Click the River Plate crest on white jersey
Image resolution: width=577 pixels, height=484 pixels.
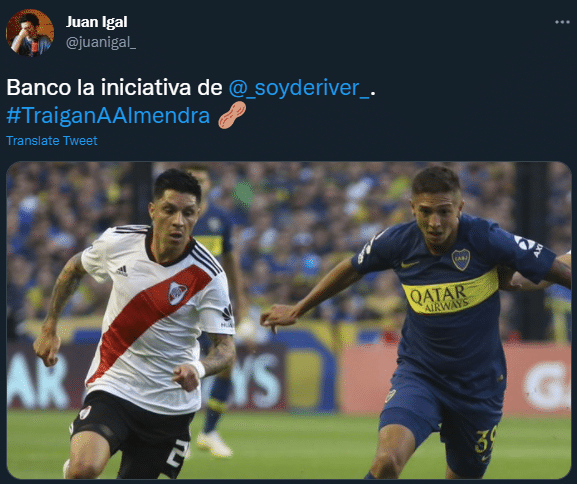click(178, 292)
